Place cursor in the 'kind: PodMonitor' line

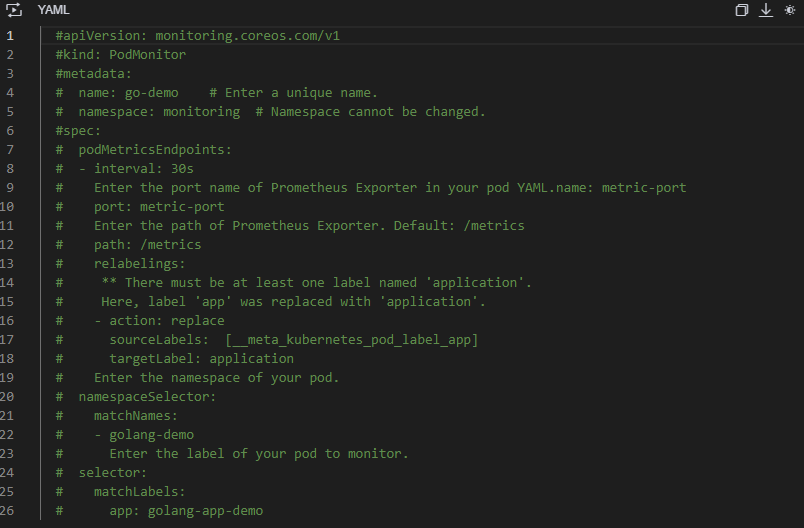[120, 55]
